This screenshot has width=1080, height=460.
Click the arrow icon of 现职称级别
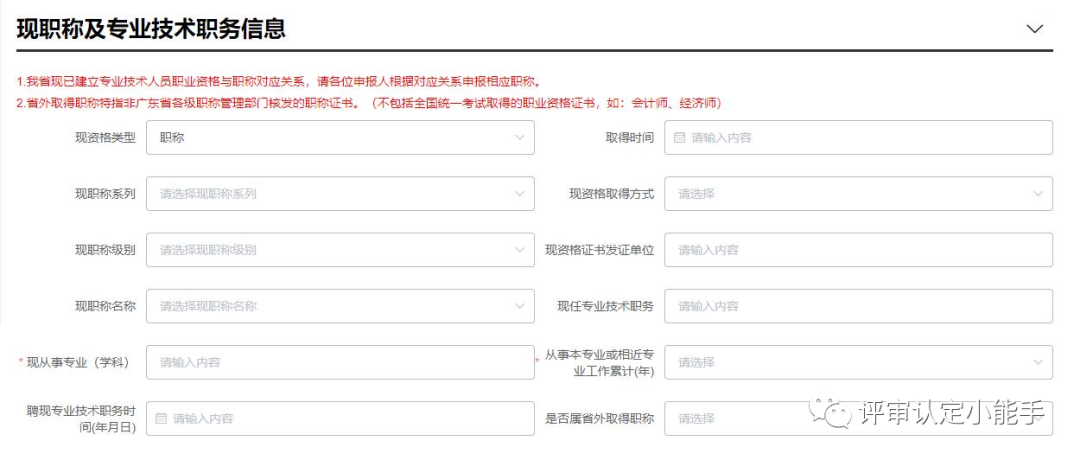point(519,250)
